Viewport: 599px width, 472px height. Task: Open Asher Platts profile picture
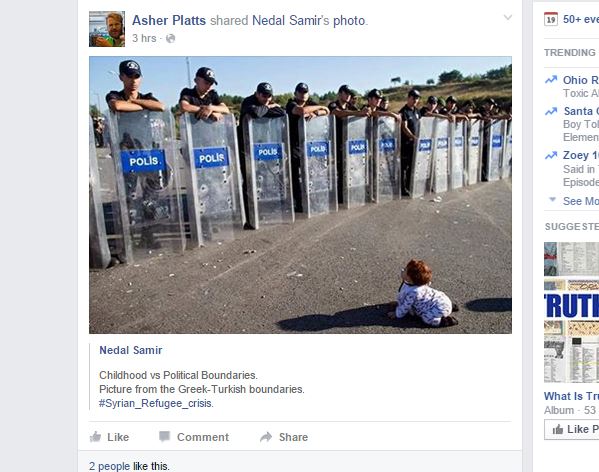click(x=107, y=29)
